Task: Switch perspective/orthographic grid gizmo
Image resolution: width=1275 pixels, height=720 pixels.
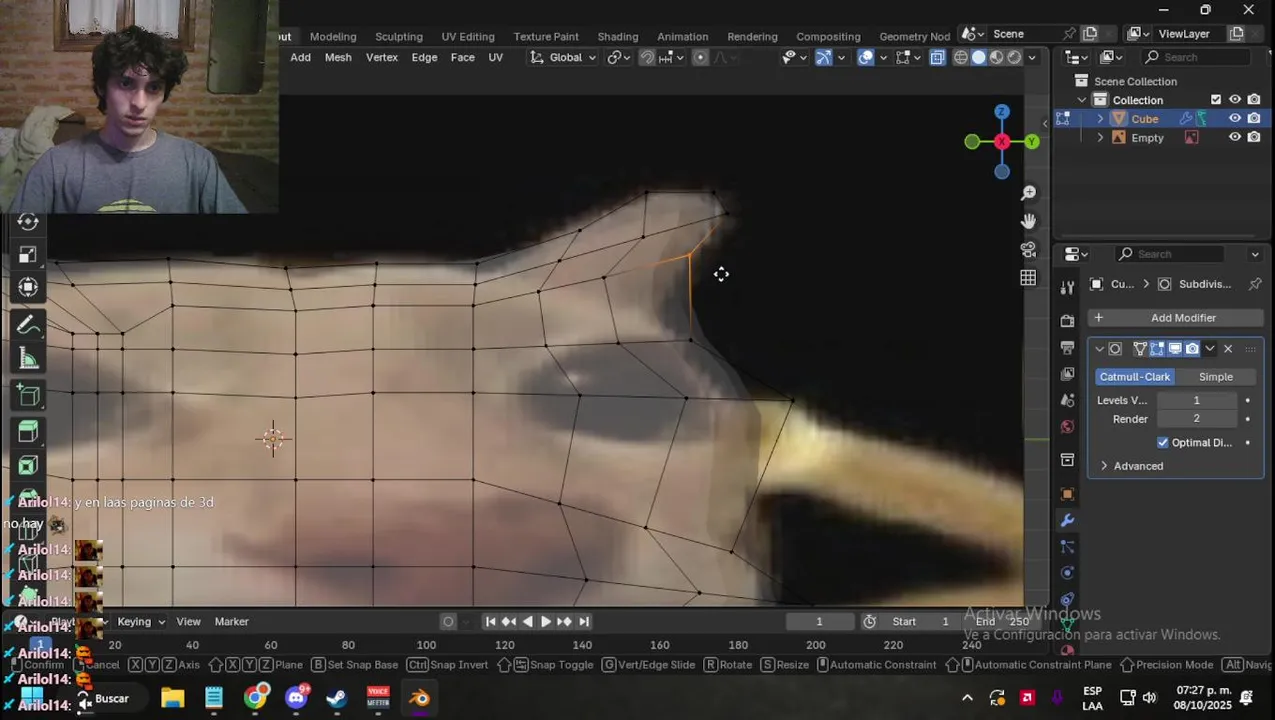Action: pos(1028,277)
